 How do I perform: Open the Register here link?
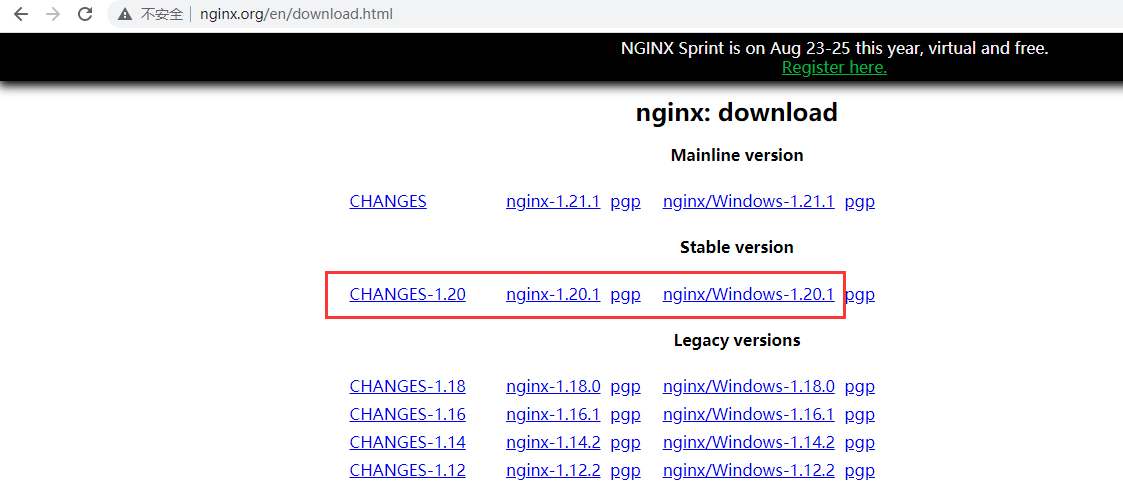point(834,68)
